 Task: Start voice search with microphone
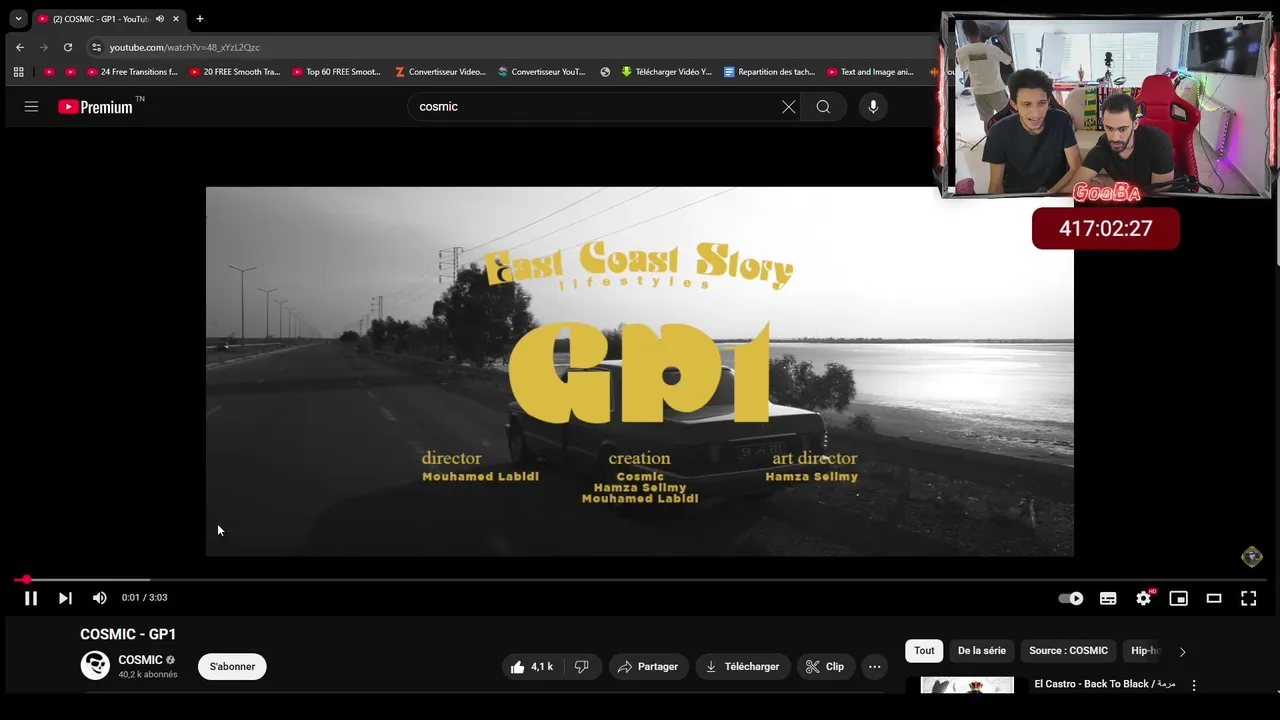873,107
